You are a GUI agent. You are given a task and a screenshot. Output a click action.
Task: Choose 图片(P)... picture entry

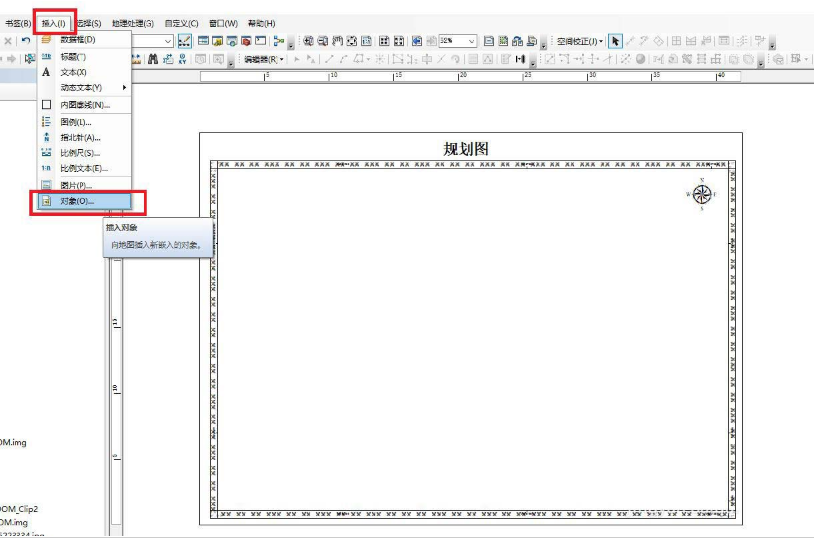[85, 185]
